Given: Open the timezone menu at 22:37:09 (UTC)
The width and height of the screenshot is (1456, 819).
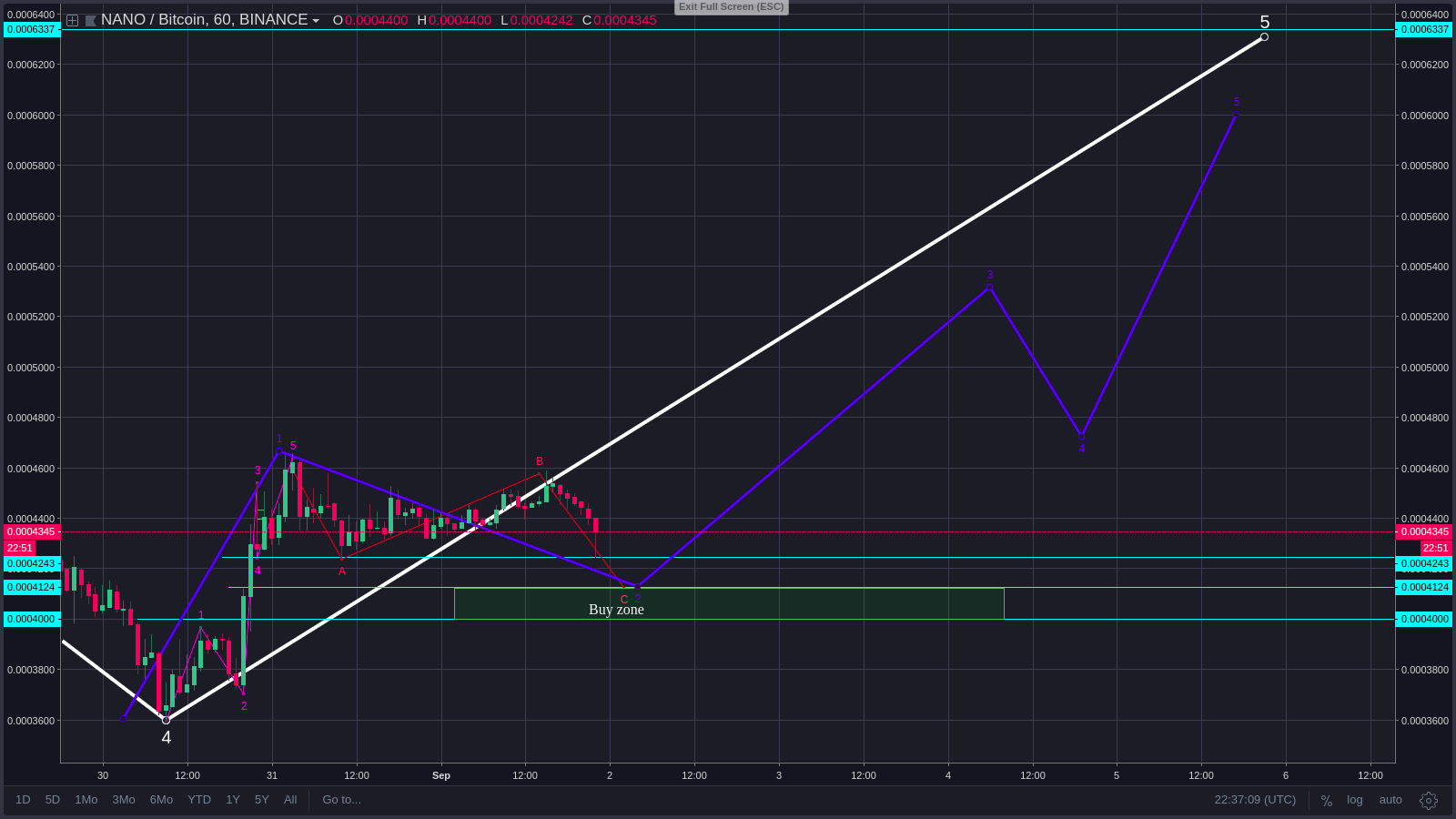Looking at the screenshot, I should tap(1255, 800).
